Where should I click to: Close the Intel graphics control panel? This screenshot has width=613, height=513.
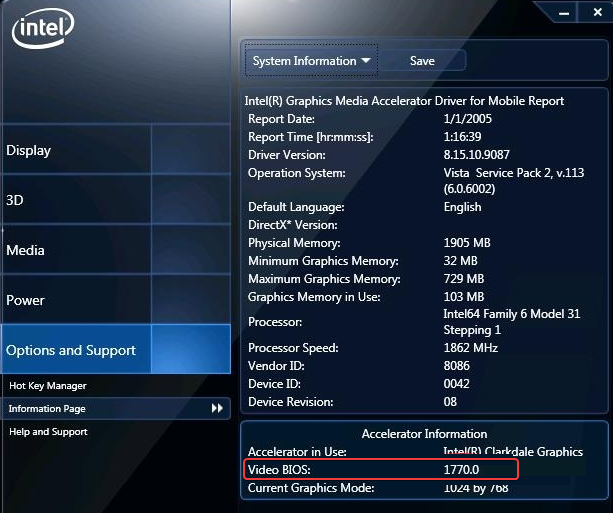click(x=597, y=12)
